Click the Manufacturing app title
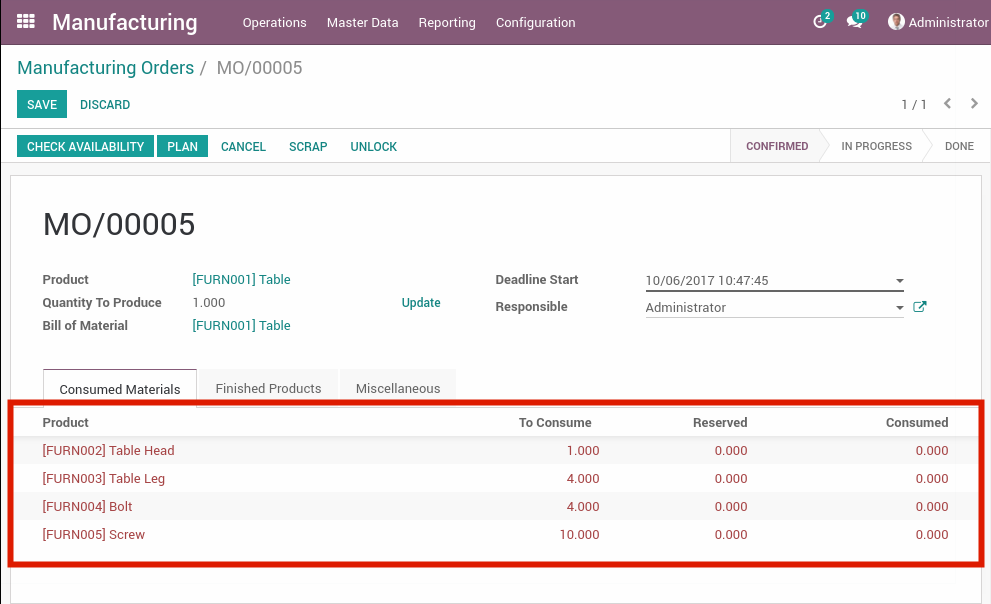 [125, 22]
